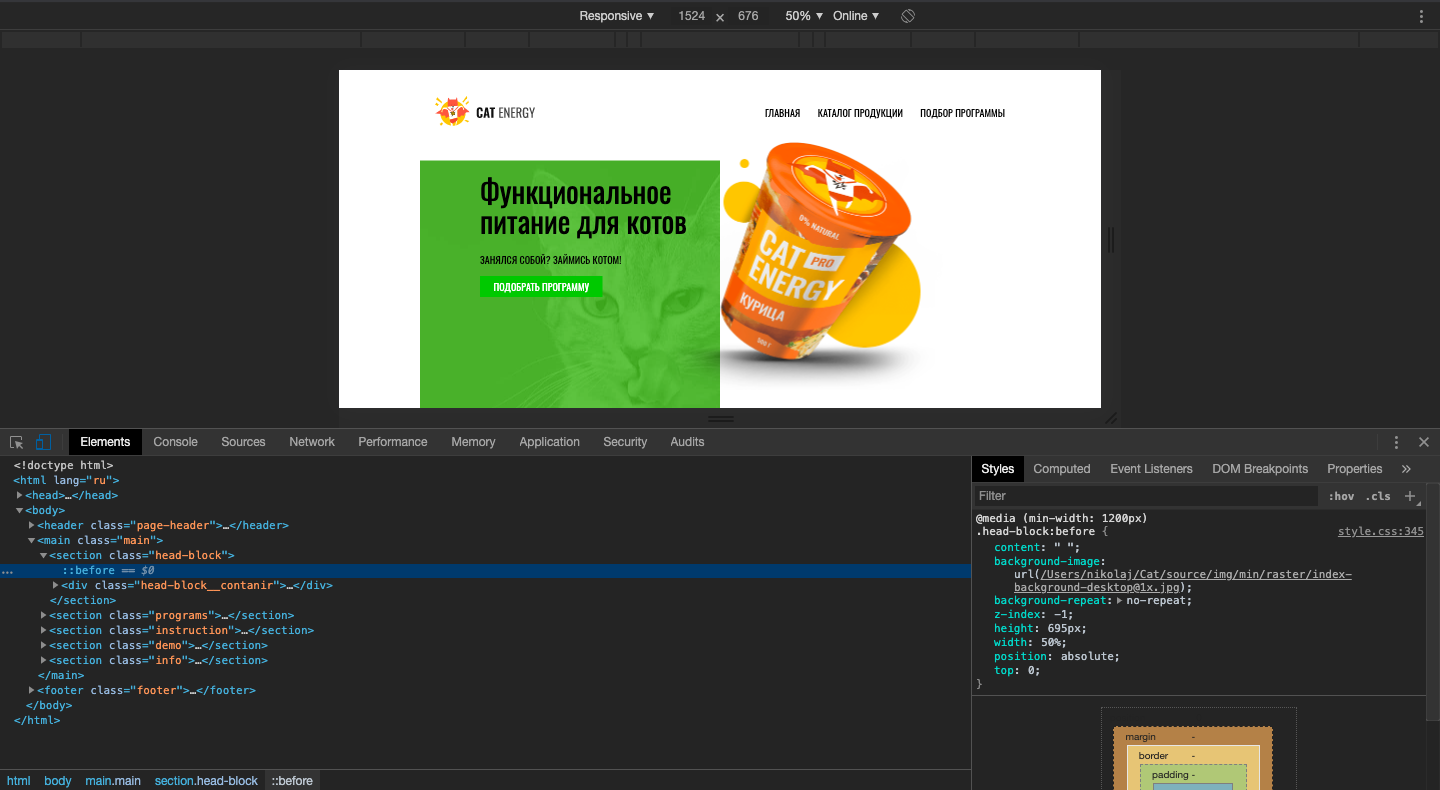Switch to the Sources tab
The image size is (1440, 790).
click(243, 442)
